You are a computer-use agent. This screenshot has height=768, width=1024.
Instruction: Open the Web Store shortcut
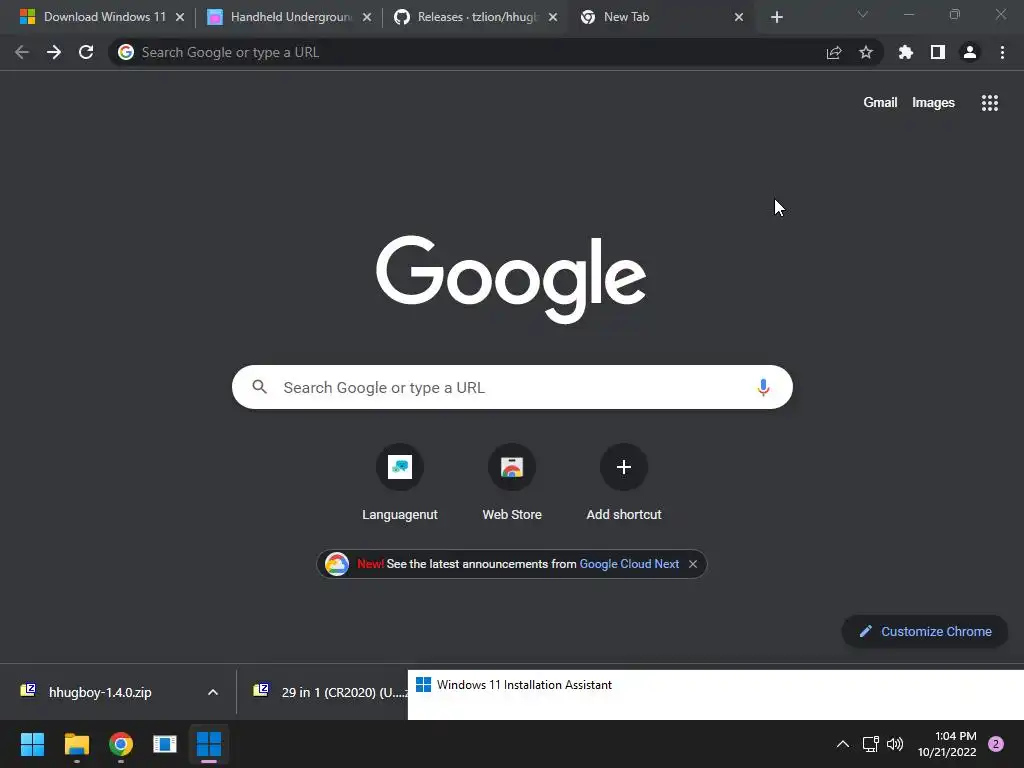[x=512, y=482]
